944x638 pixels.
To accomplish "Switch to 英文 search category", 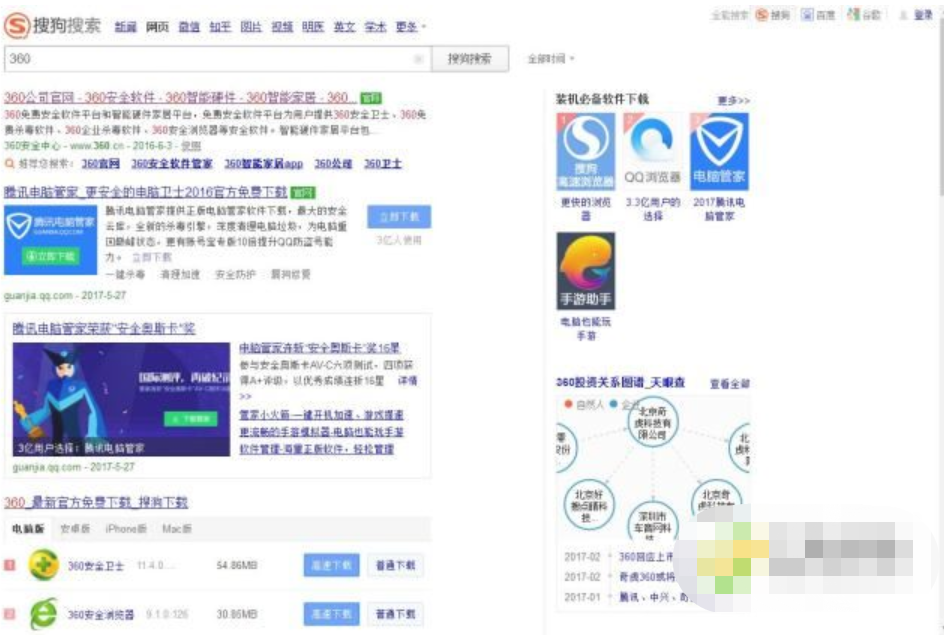I will [x=344, y=27].
